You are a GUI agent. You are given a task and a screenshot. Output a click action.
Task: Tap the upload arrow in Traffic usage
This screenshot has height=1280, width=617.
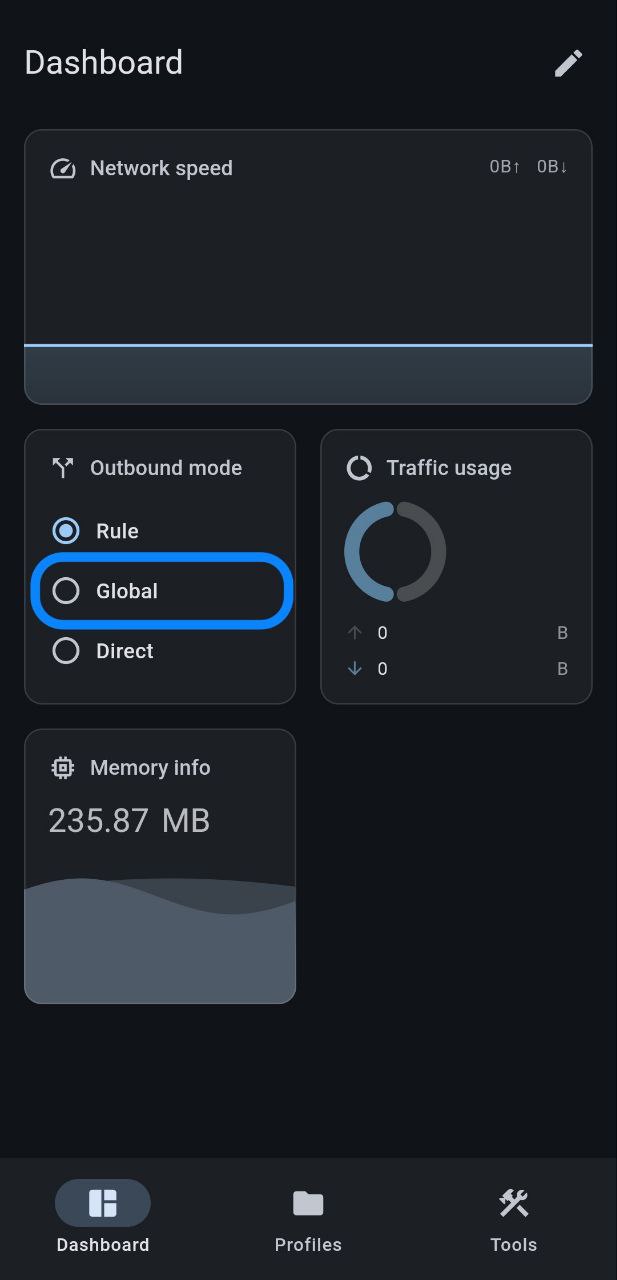tap(354, 633)
